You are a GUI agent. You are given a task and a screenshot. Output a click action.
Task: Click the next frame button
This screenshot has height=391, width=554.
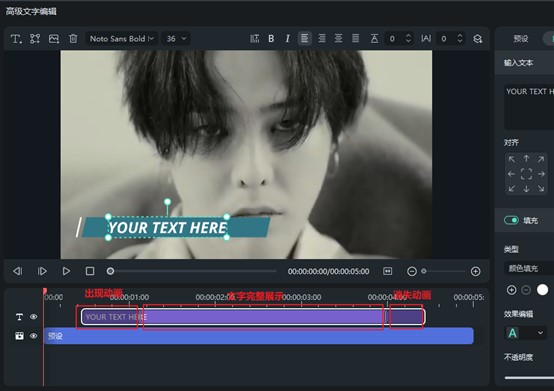[42, 271]
